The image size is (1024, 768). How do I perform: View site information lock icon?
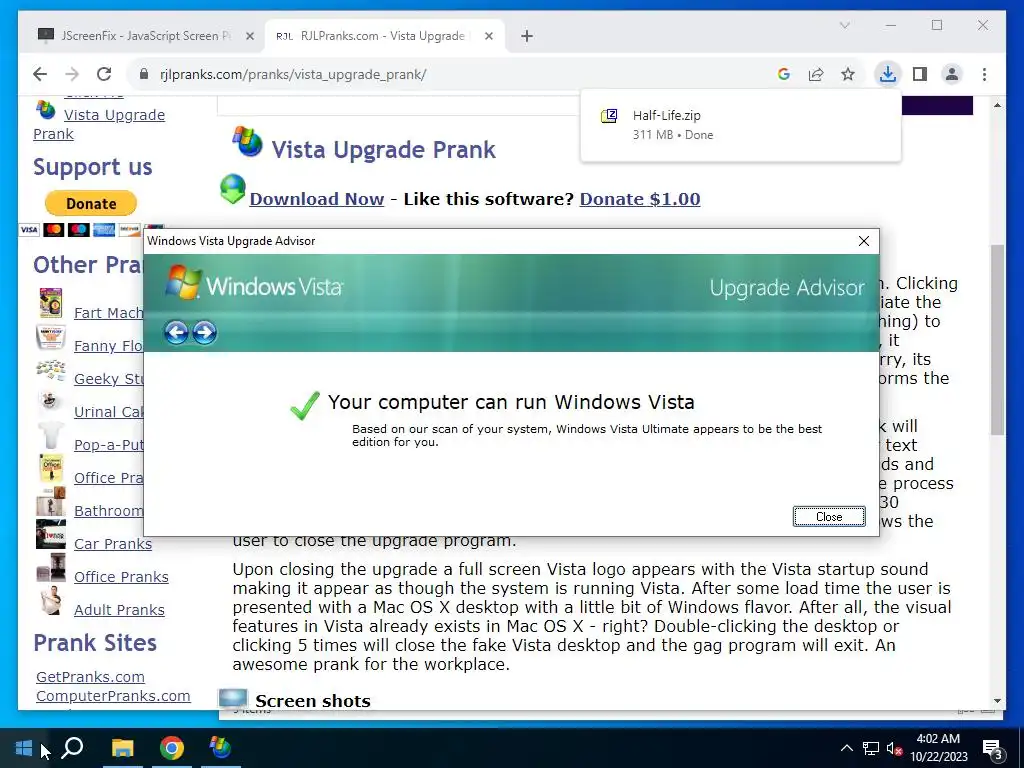pyautogui.click(x=144, y=74)
